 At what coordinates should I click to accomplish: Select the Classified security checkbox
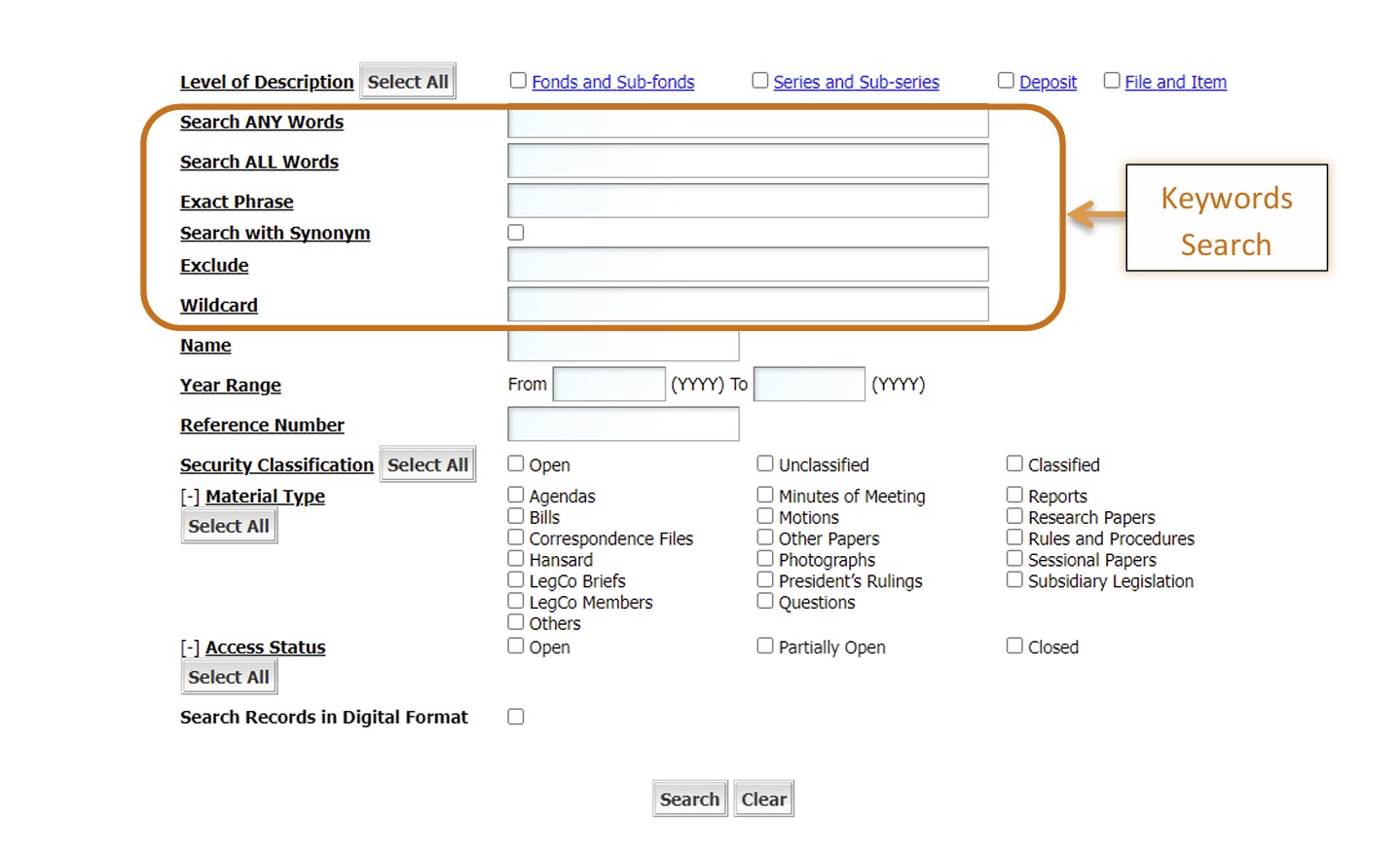(1014, 464)
